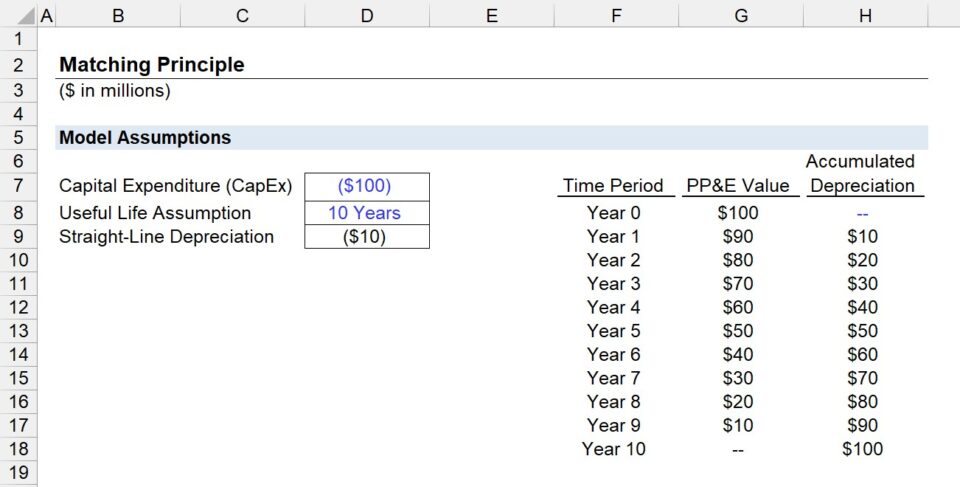Select column D header
Image resolution: width=960 pixels, height=487 pixels.
click(x=367, y=15)
